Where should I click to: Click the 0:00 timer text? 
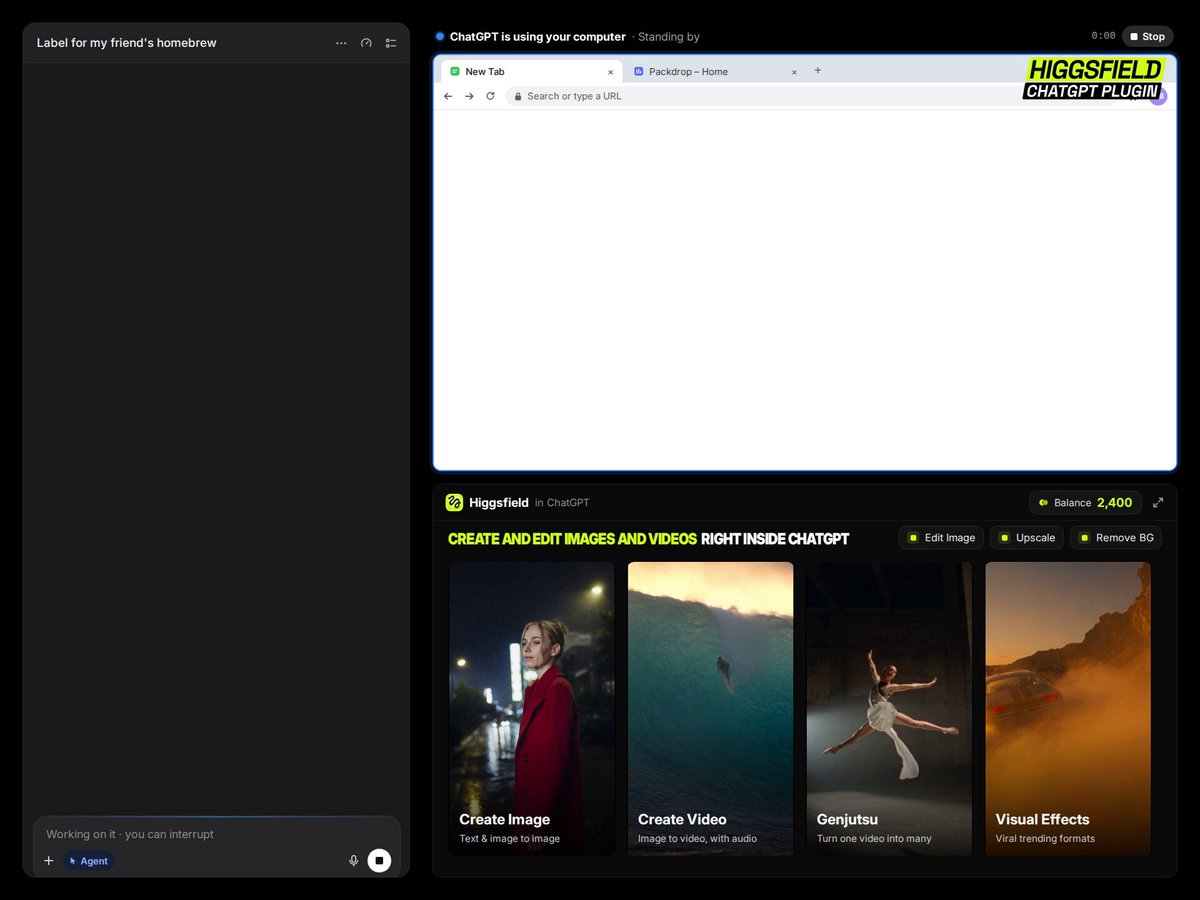pyautogui.click(x=1103, y=36)
